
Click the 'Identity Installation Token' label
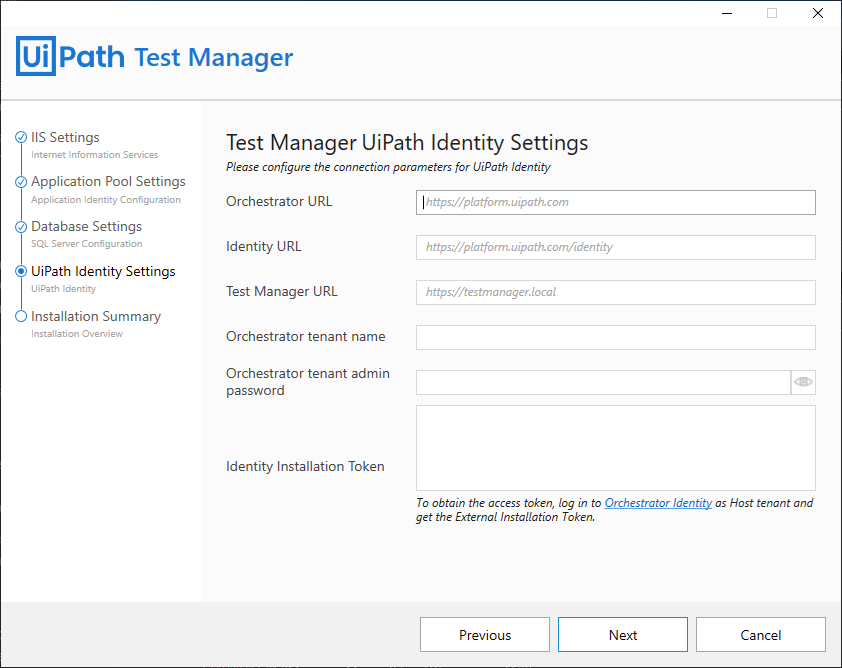click(x=305, y=466)
